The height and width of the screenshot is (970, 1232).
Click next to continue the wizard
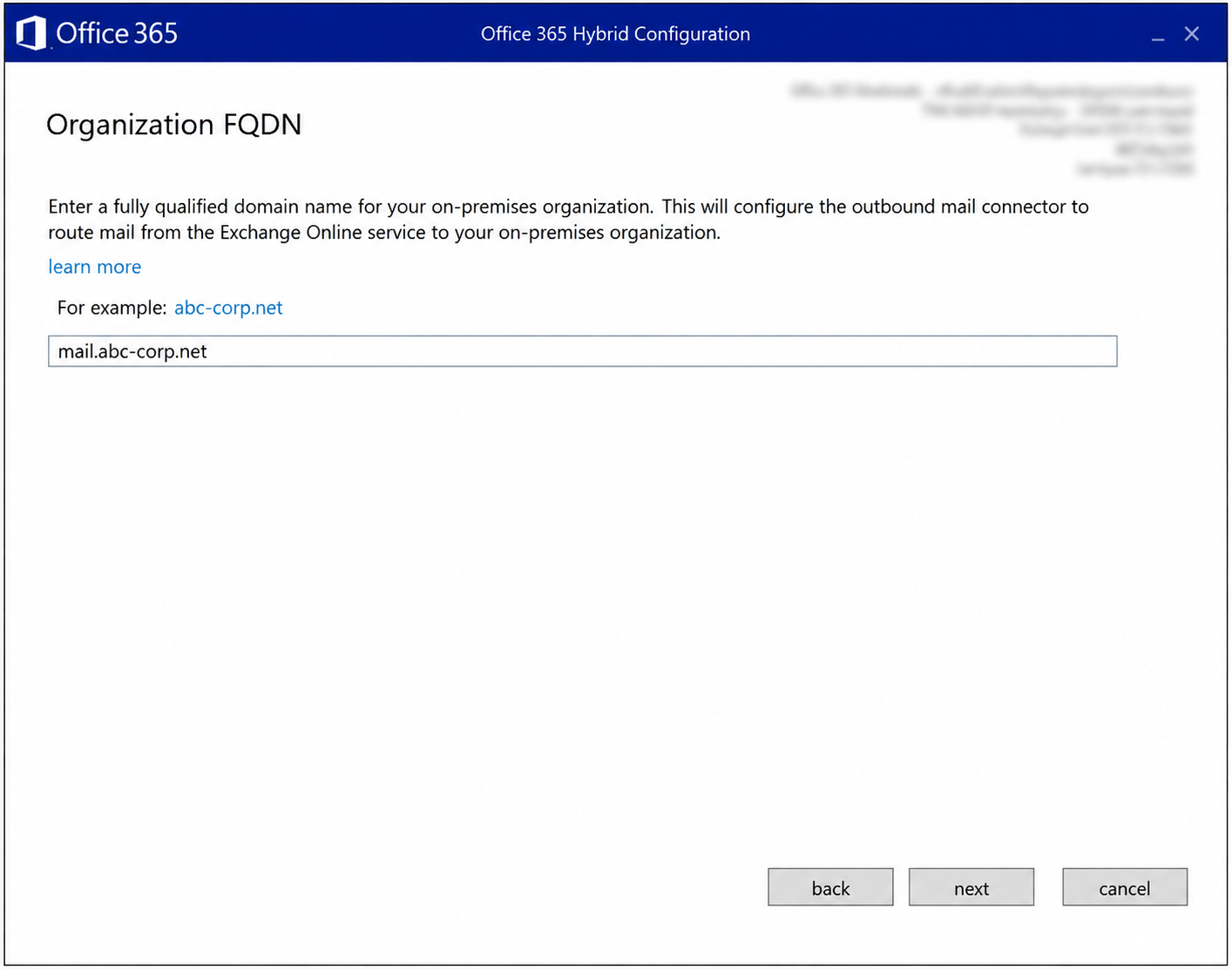coord(971,887)
